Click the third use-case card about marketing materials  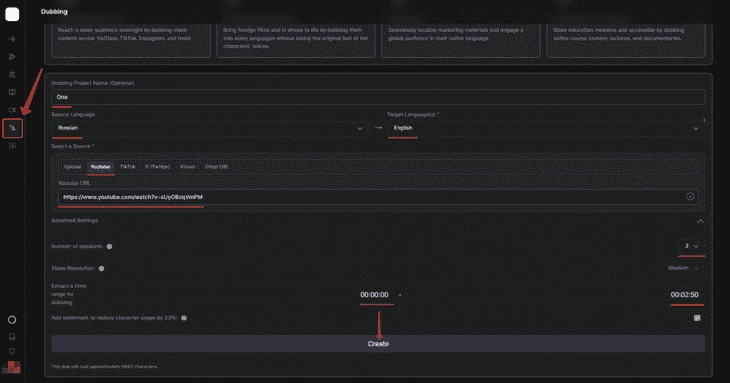click(x=460, y=41)
